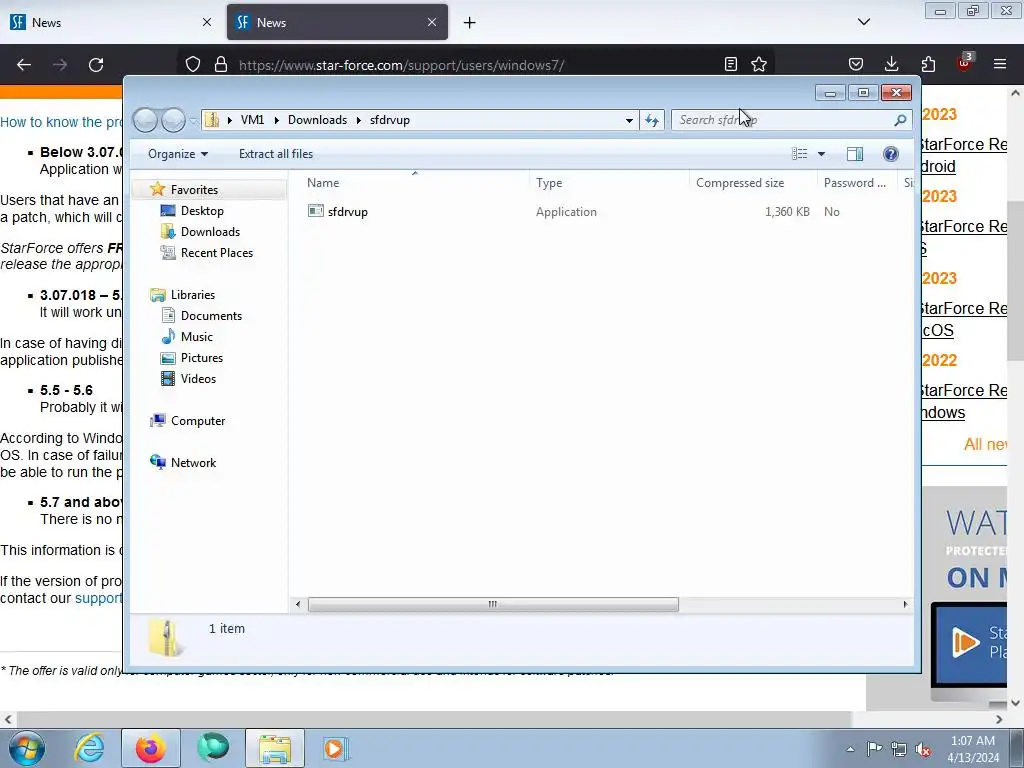Screen dimensions: 1024x768
Task: Select Network in the navigation pane
Action: 193,462
